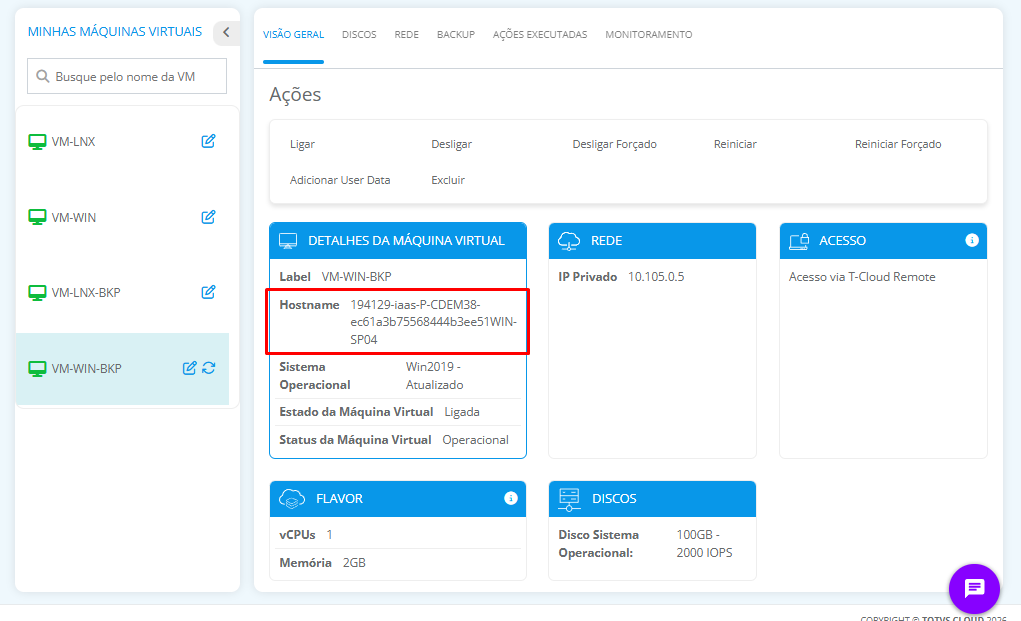Click the Reiniciar action

[735, 144]
